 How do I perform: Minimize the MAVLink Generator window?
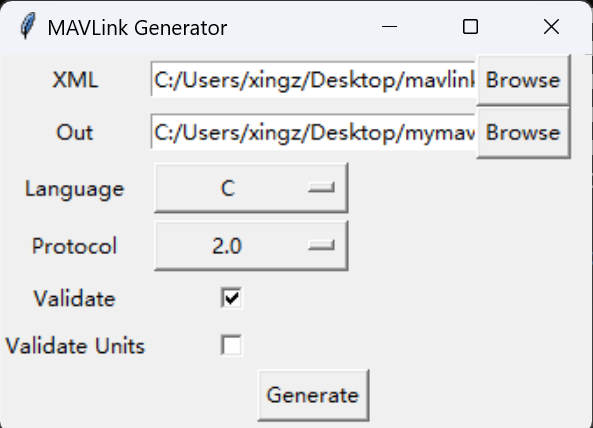pyautogui.click(x=389, y=27)
